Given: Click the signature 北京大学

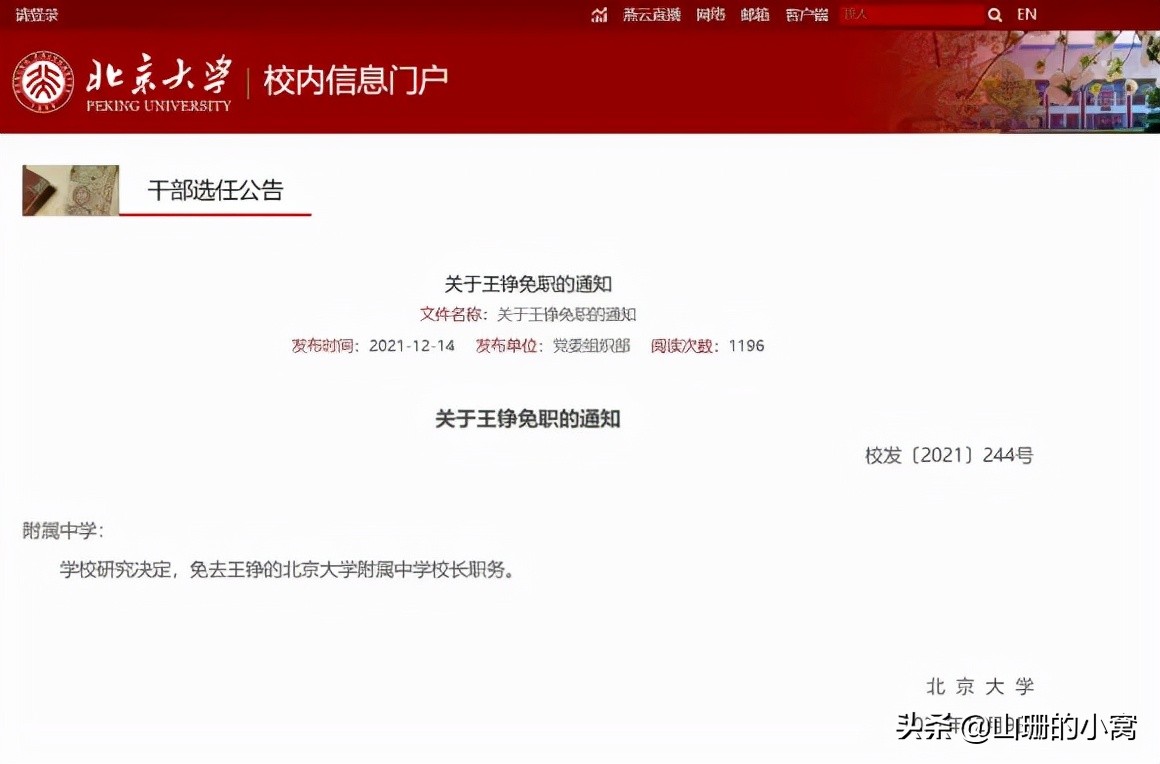Looking at the screenshot, I should point(979,686).
